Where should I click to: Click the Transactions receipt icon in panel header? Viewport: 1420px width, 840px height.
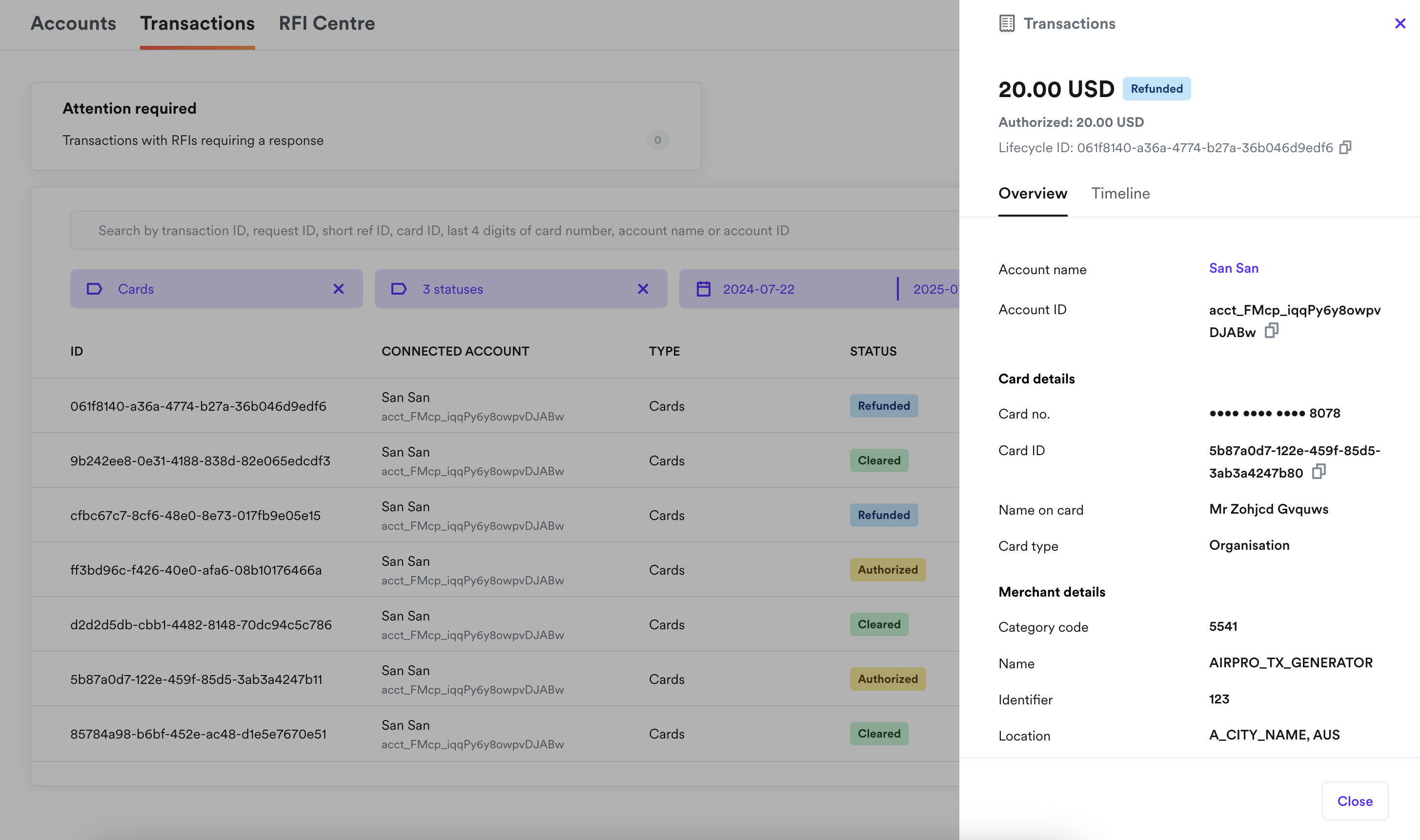coord(1007,24)
